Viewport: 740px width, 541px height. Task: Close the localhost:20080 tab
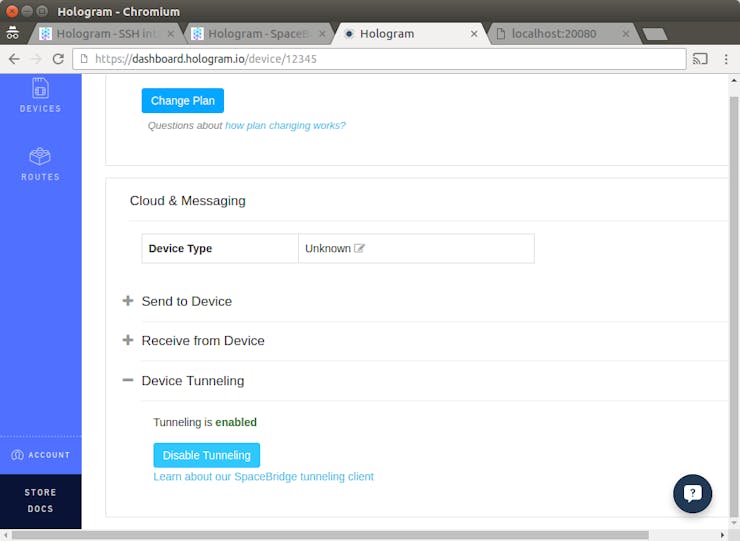click(625, 34)
